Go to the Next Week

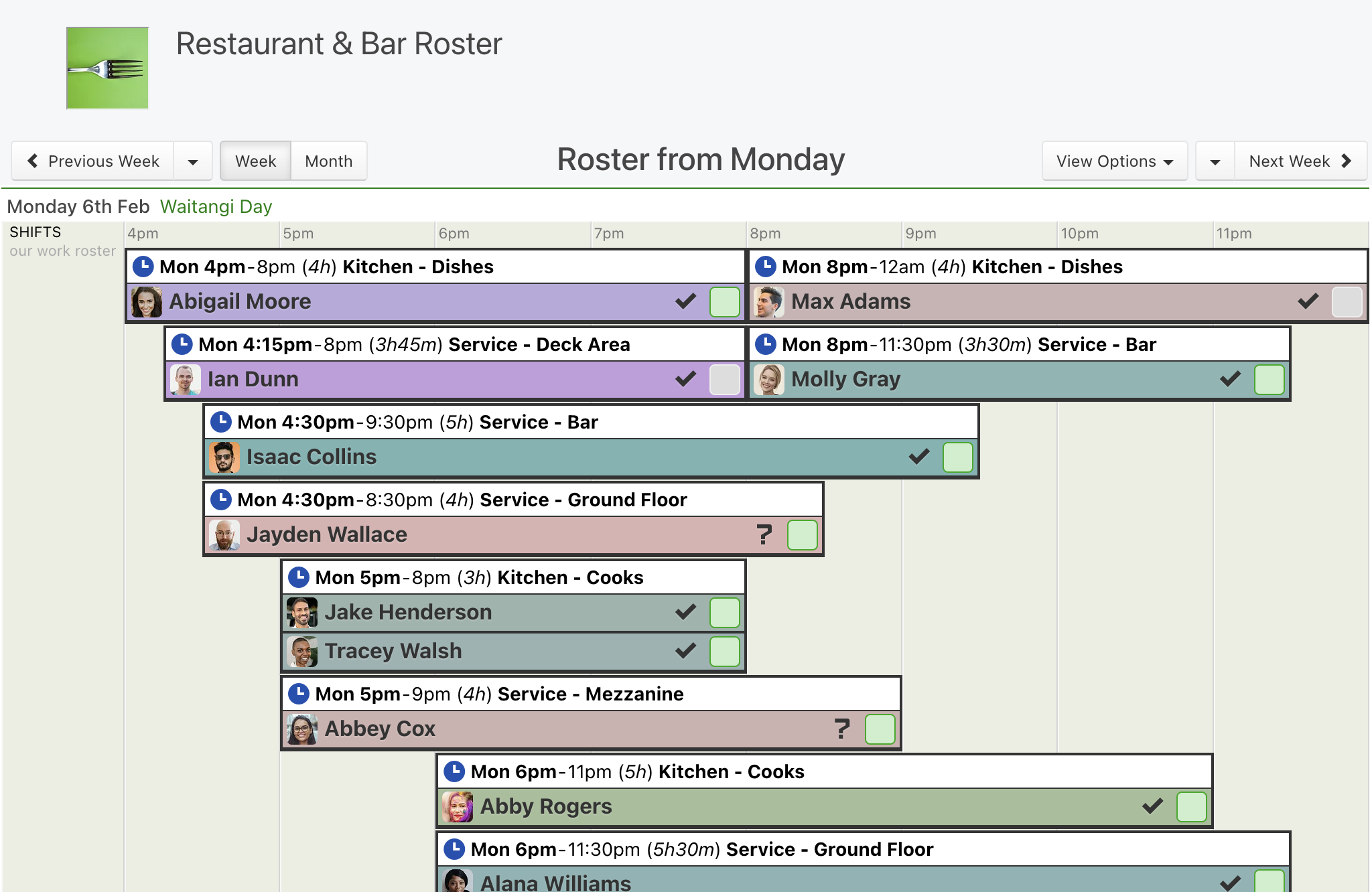(x=1300, y=161)
